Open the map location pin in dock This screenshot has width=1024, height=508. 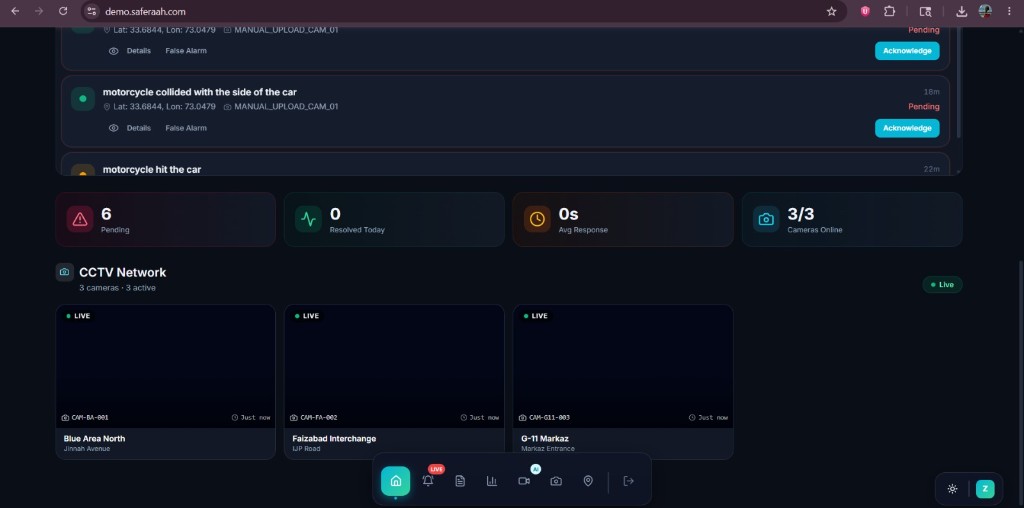coord(588,481)
